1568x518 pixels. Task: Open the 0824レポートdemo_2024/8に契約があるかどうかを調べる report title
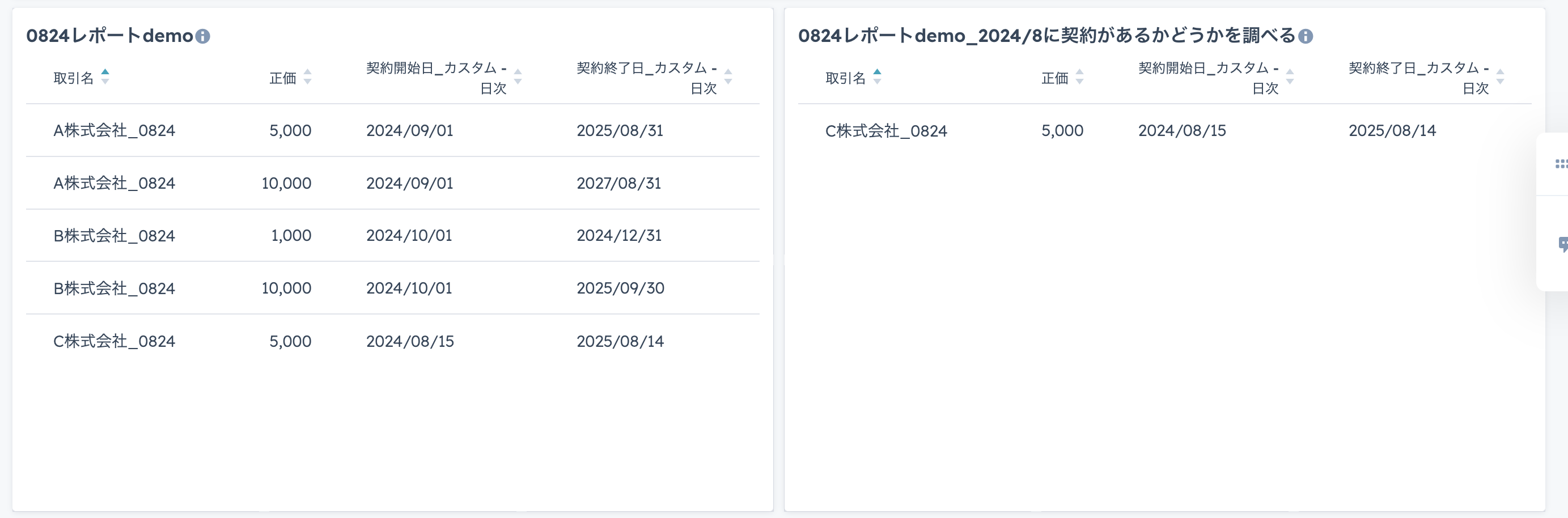1047,36
